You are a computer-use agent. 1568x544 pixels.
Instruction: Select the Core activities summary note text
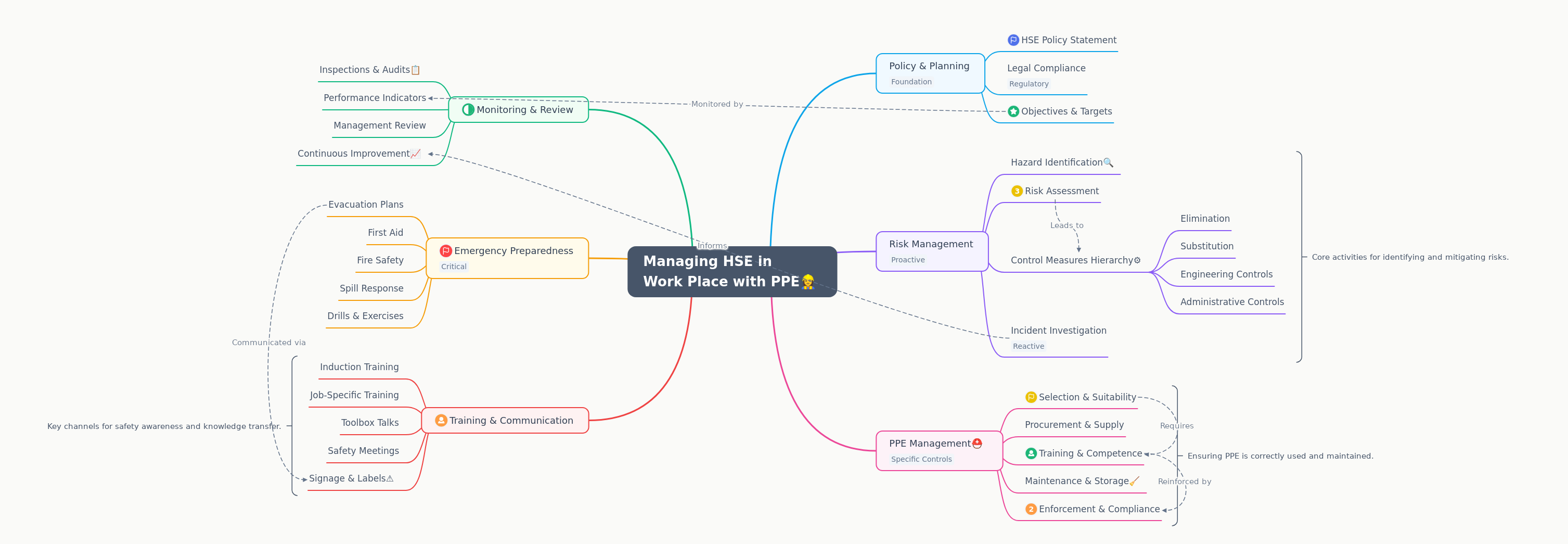point(1409,257)
